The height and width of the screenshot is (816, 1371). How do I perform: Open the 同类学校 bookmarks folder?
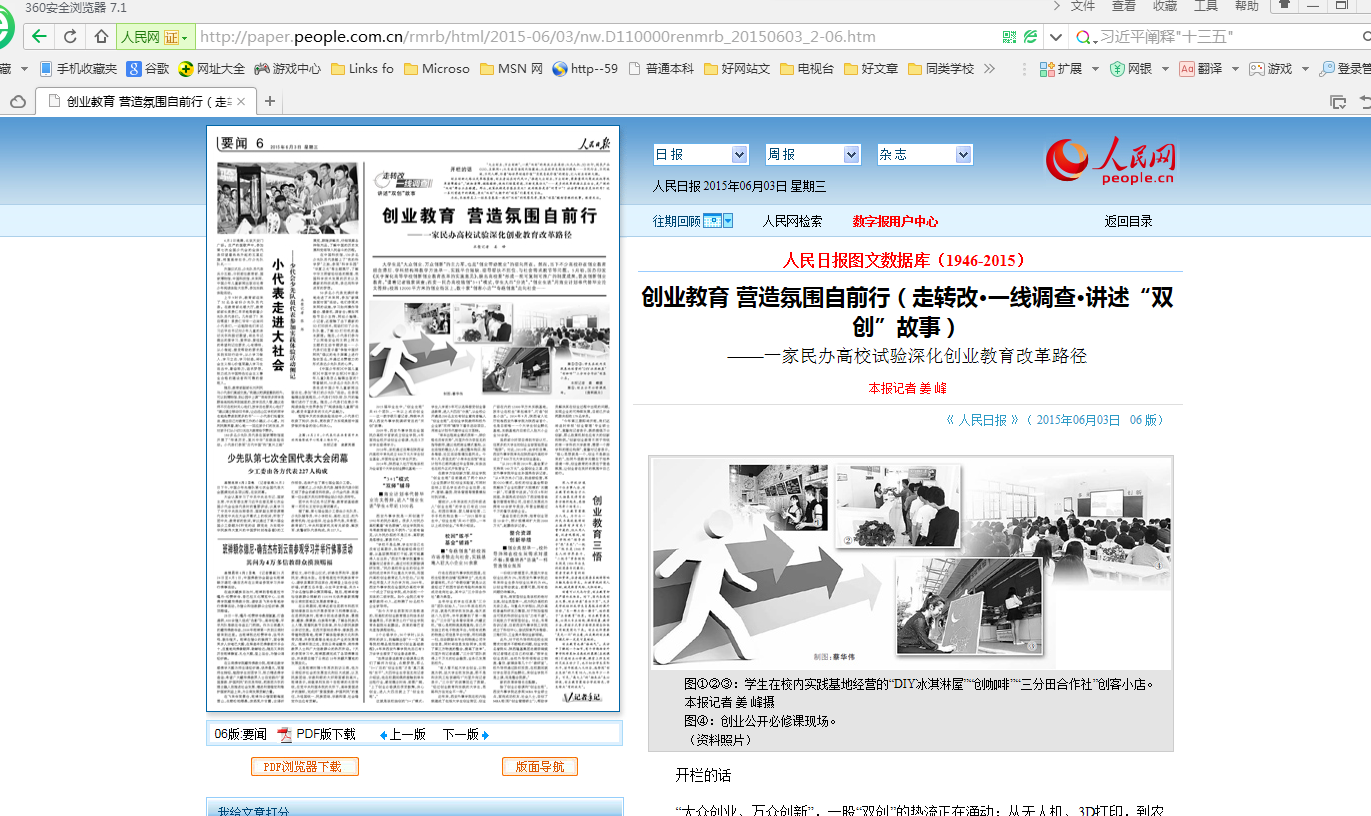click(x=941, y=69)
